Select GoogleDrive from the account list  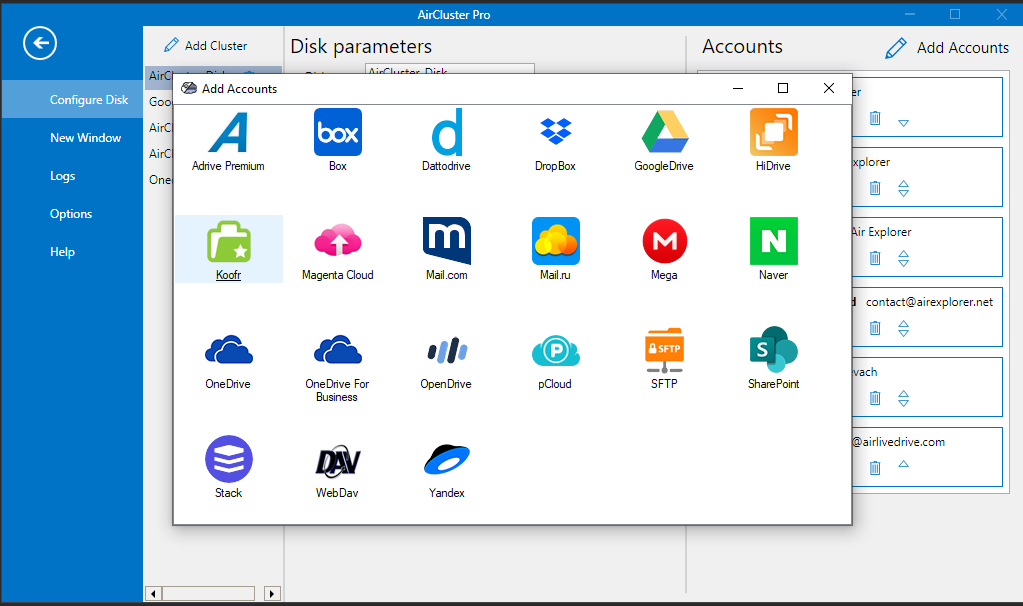point(664,132)
